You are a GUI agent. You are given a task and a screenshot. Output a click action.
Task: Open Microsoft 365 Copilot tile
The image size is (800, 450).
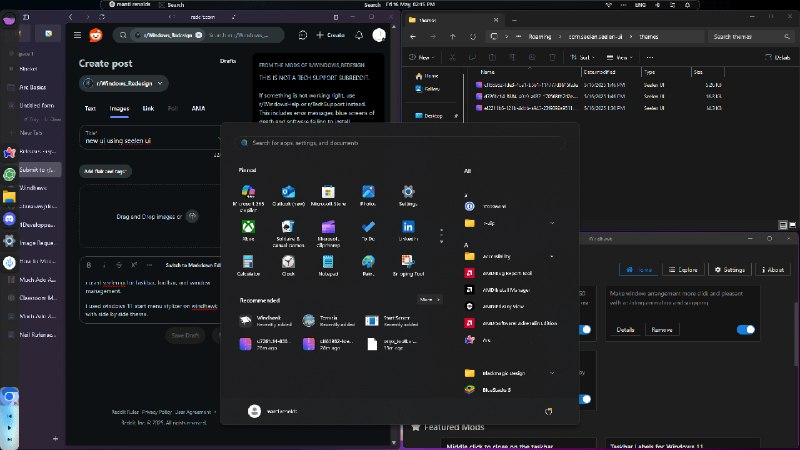click(x=248, y=198)
